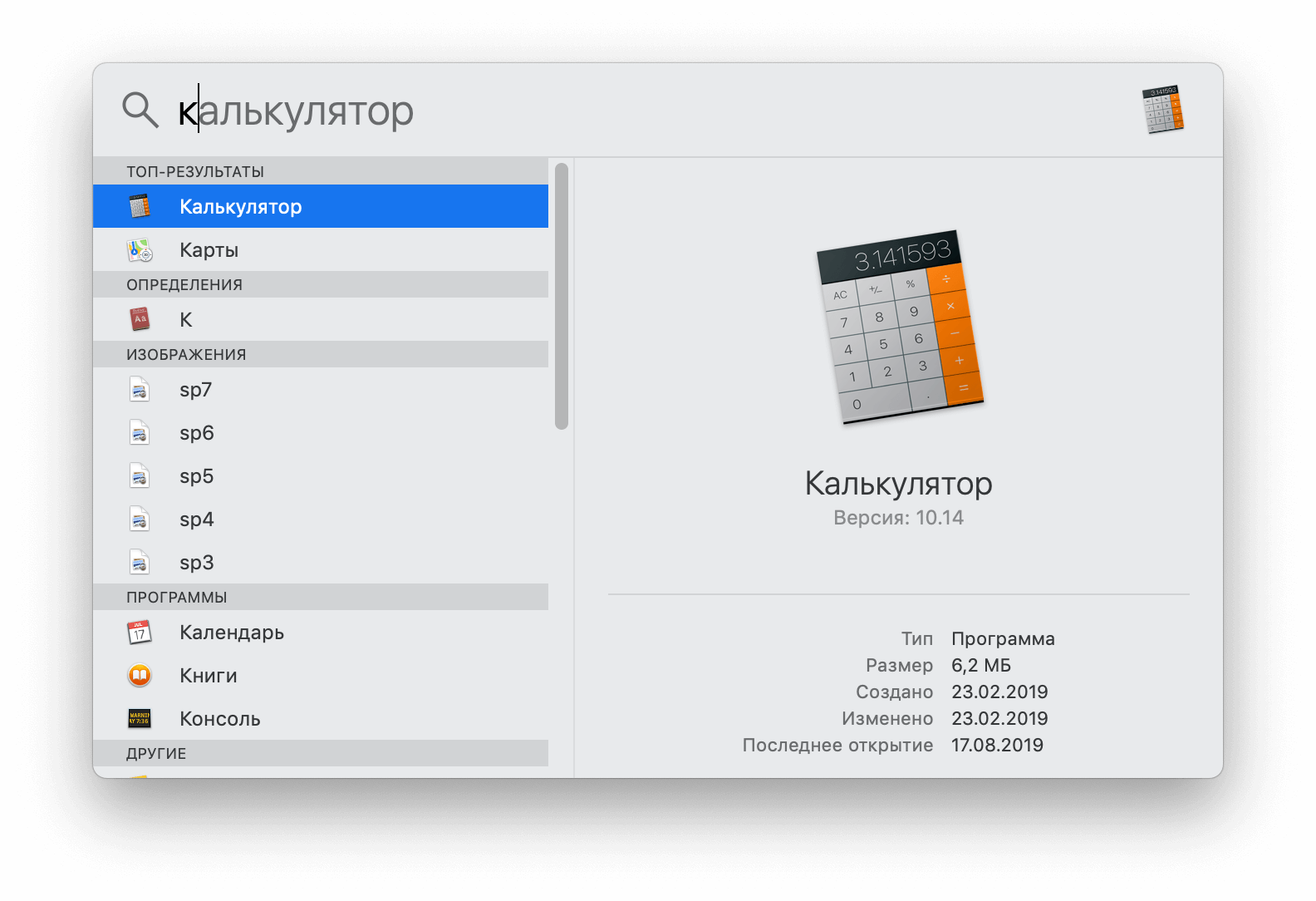
Task: Click the Spotlight magnifying glass icon
Action: click(x=140, y=110)
